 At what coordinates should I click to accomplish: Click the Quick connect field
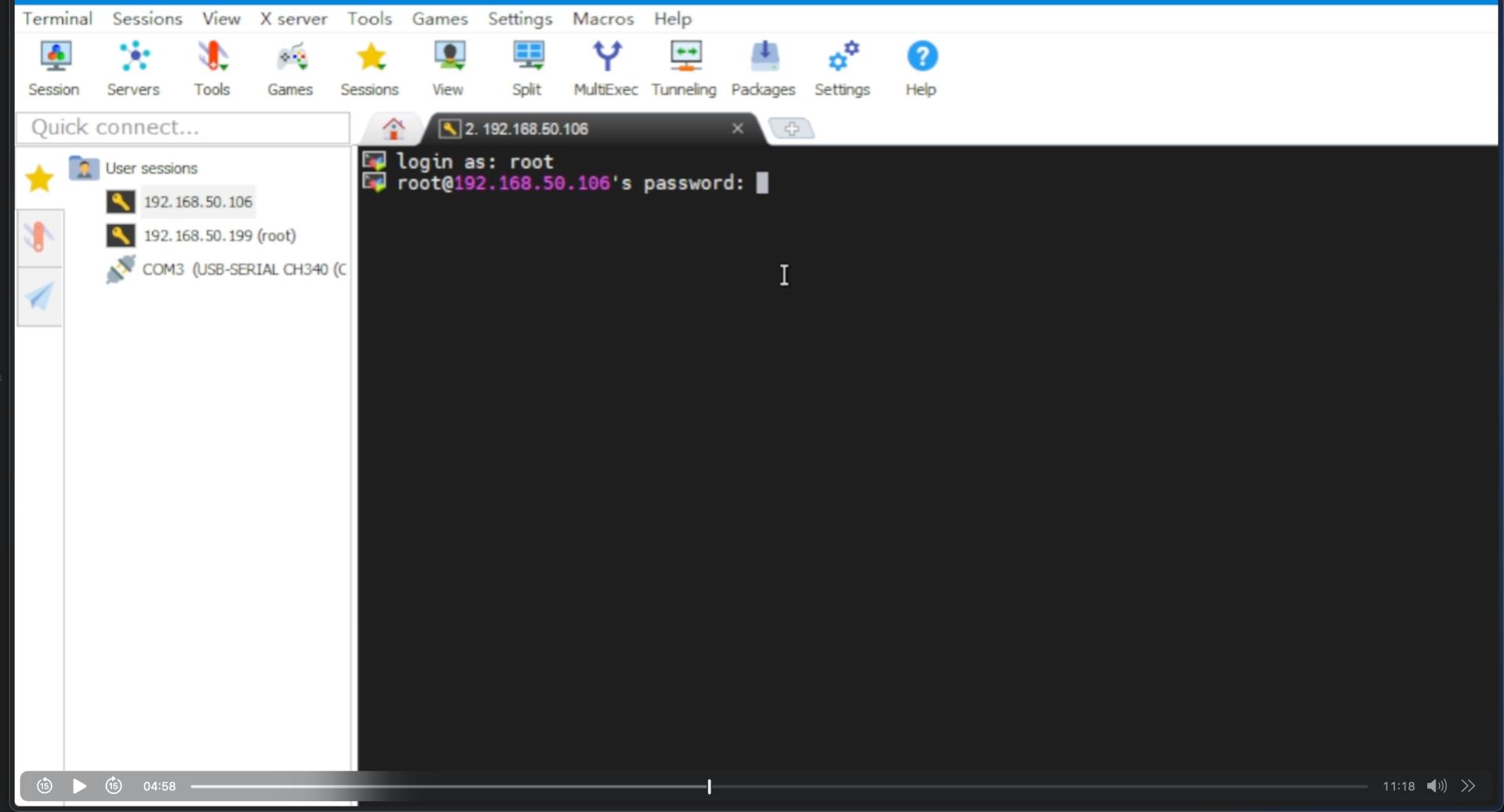tap(183, 128)
